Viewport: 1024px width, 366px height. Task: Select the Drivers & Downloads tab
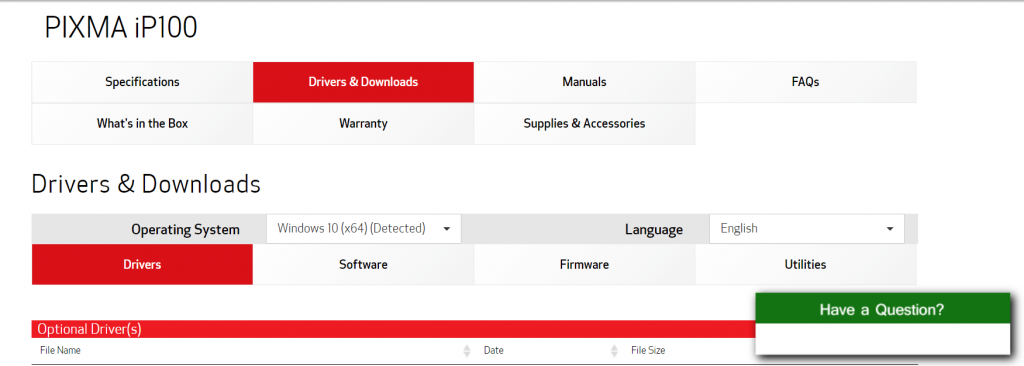[363, 82]
